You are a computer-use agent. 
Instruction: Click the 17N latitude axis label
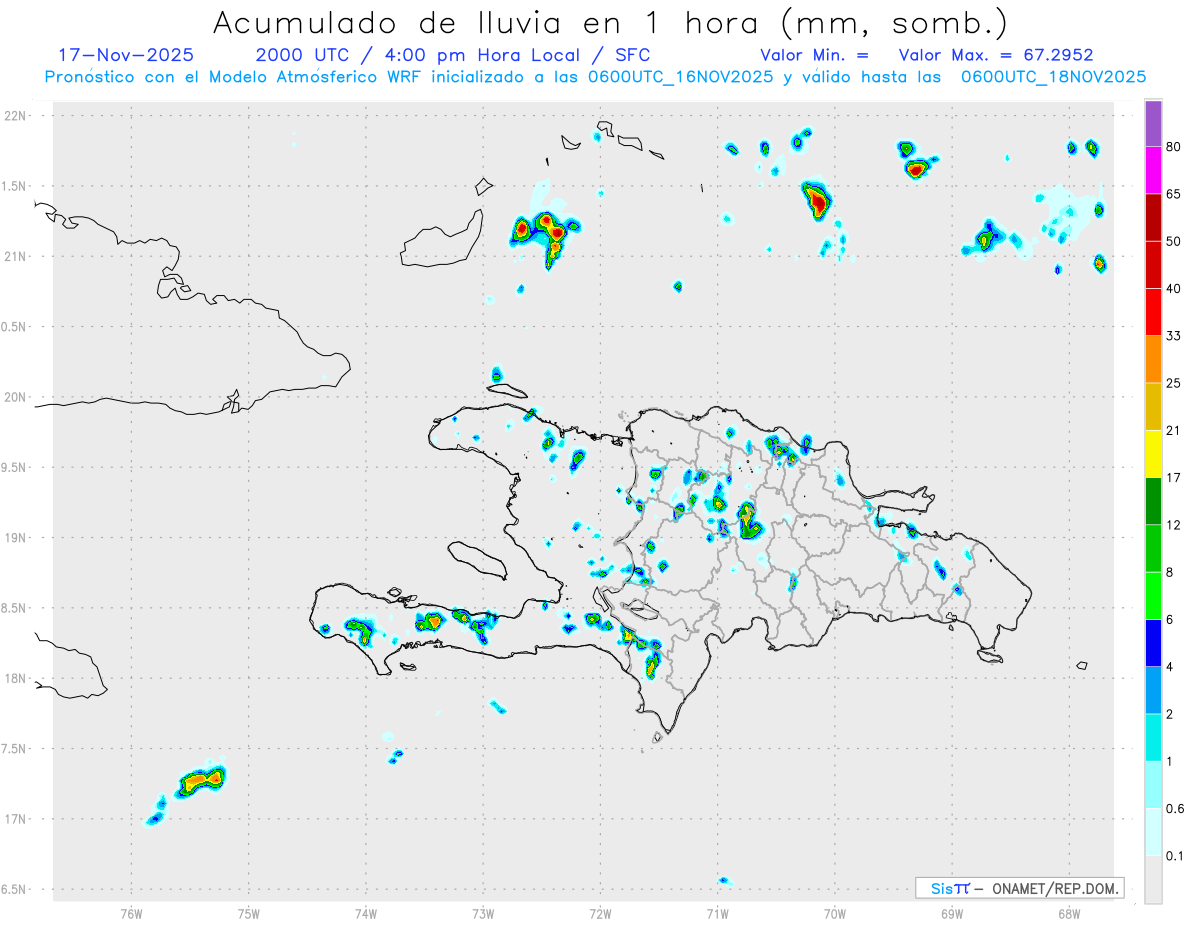[17, 819]
